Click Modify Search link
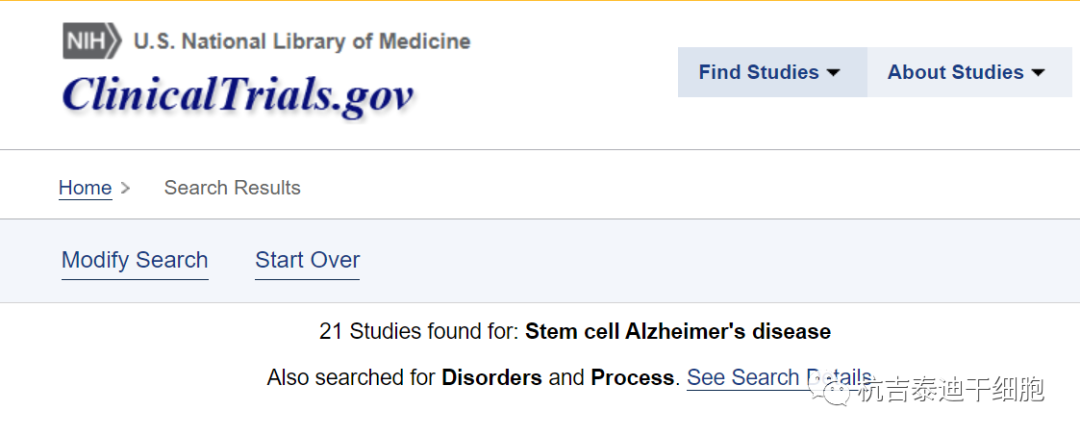The height and width of the screenshot is (437, 1080). click(x=135, y=260)
